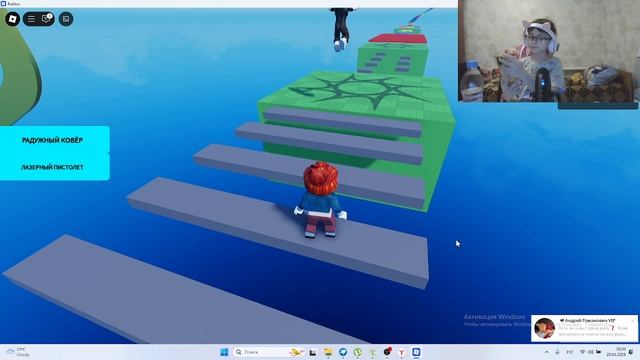Open the Telegram icon in taskbar
Image resolution: width=640 pixels, height=360 pixels.
(x=343, y=352)
